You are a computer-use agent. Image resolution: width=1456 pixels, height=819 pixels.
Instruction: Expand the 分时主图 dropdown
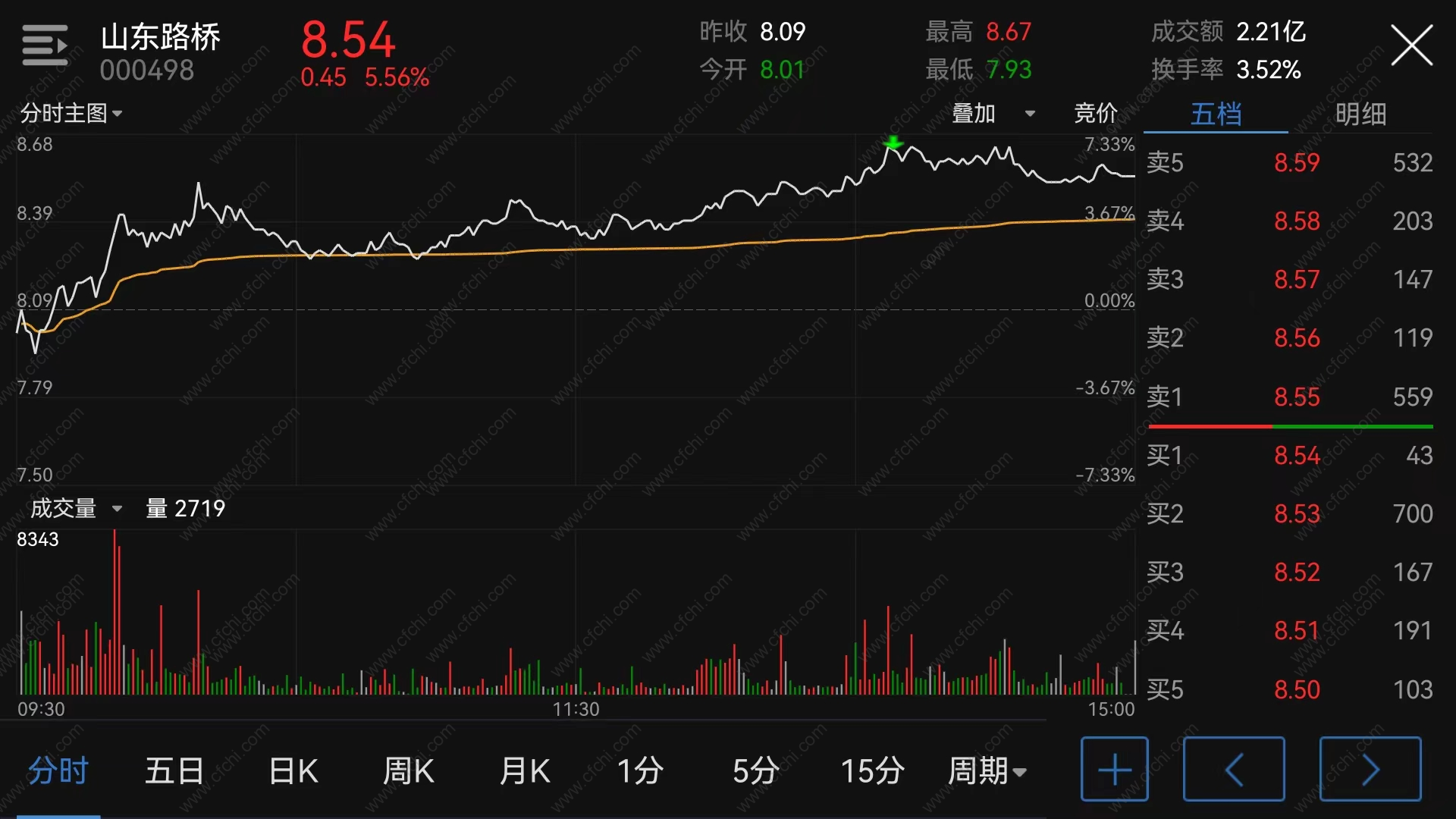[x=71, y=114]
